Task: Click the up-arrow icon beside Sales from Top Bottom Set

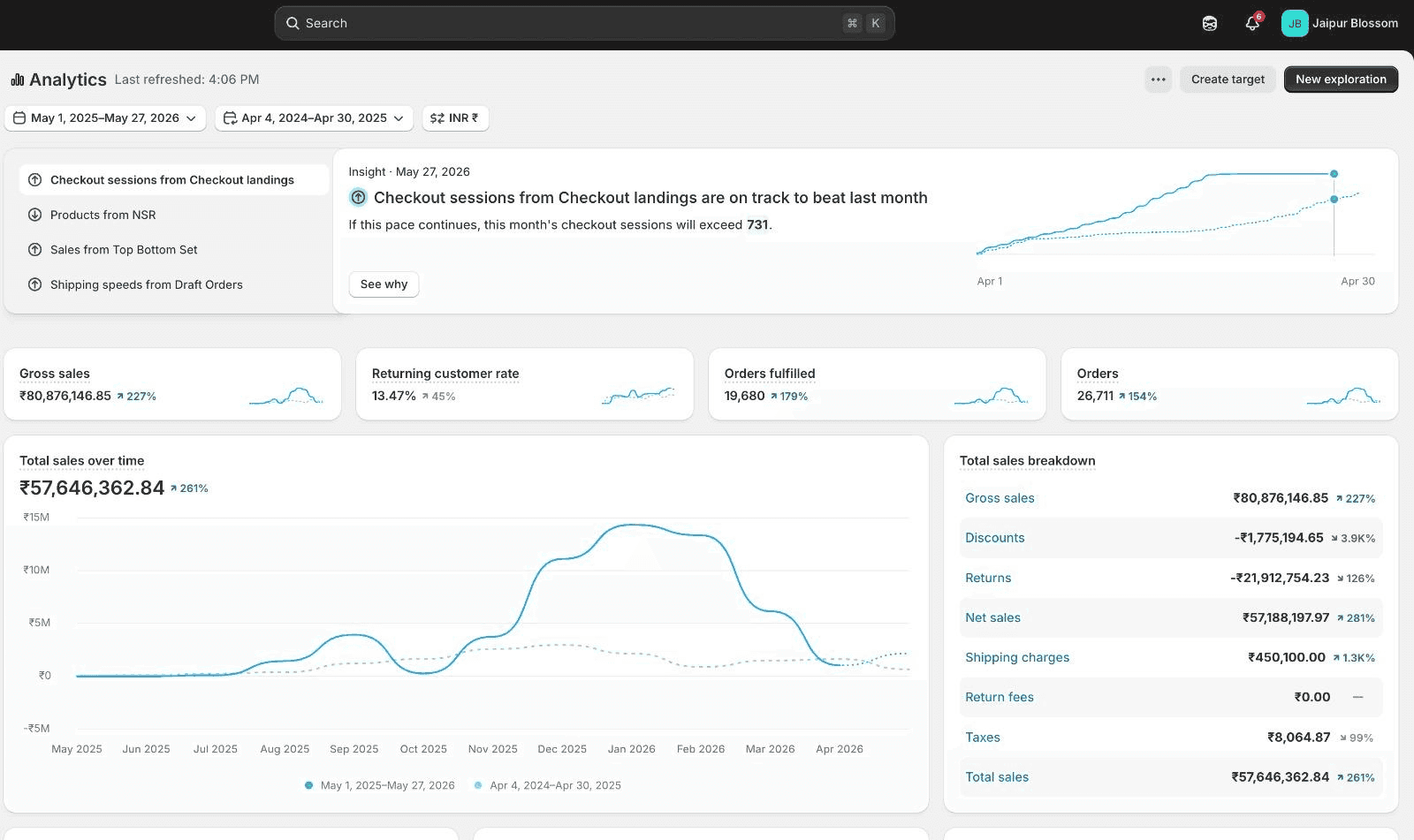Action: (x=35, y=250)
